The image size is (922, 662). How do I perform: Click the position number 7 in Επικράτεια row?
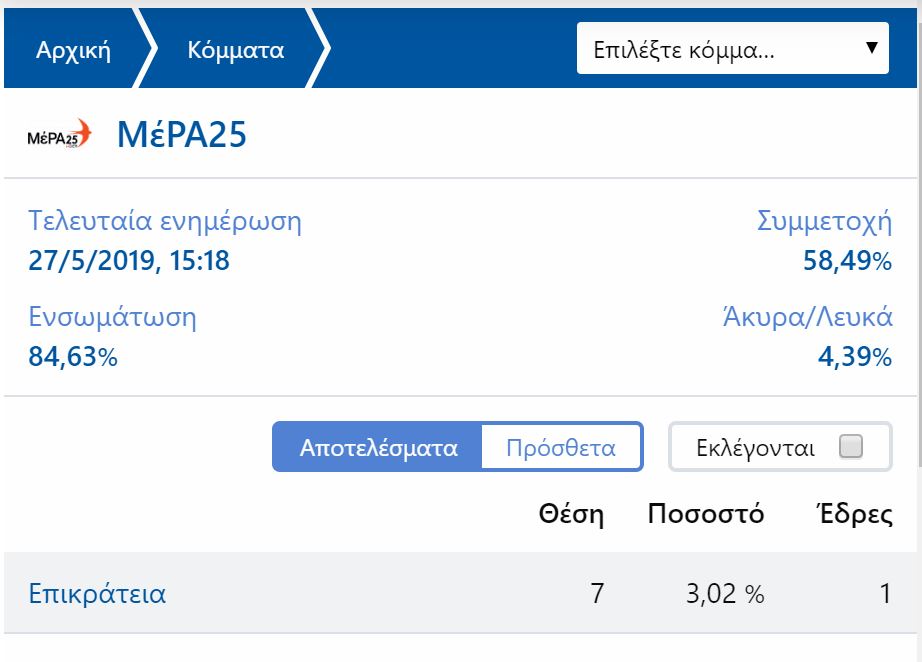(x=597, y=594)
